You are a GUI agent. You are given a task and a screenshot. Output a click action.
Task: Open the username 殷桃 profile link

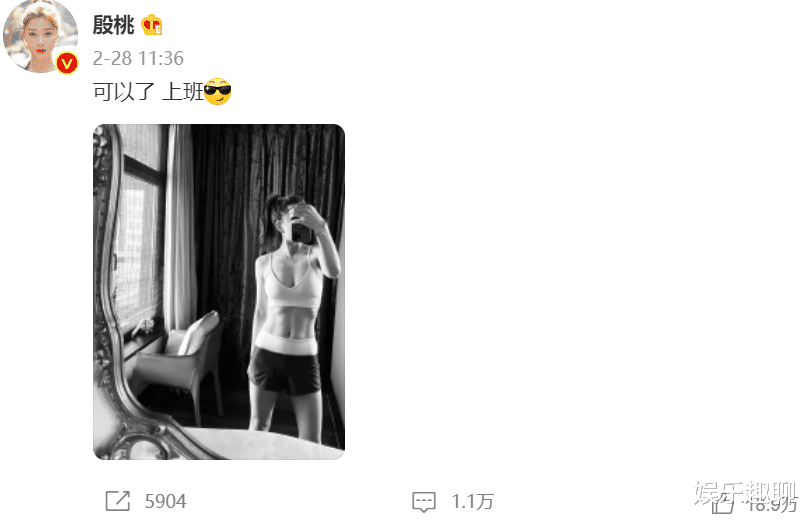click(114, 25)
